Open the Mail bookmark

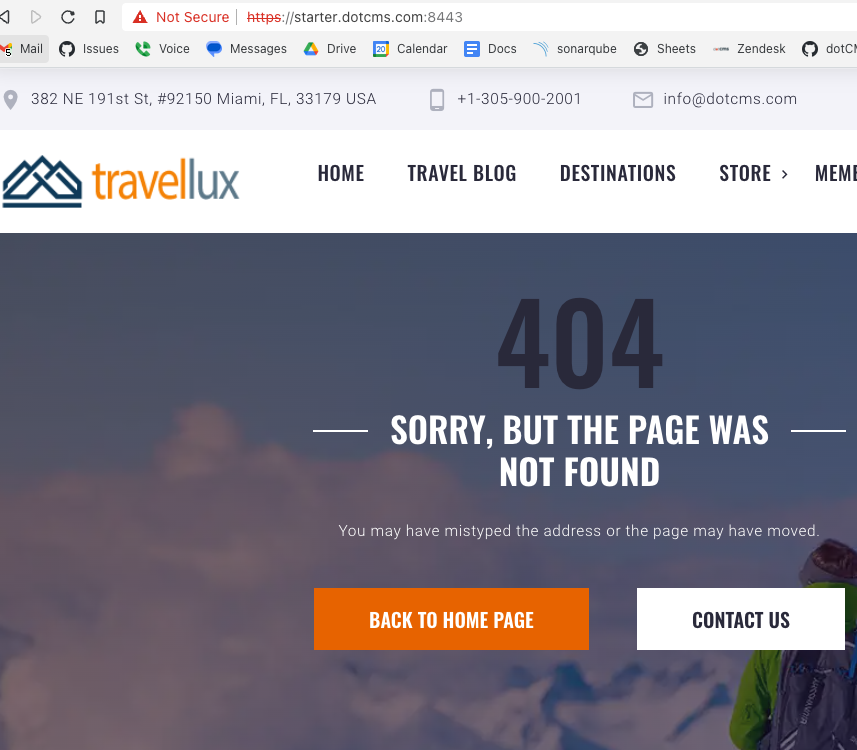pos(22,49)
